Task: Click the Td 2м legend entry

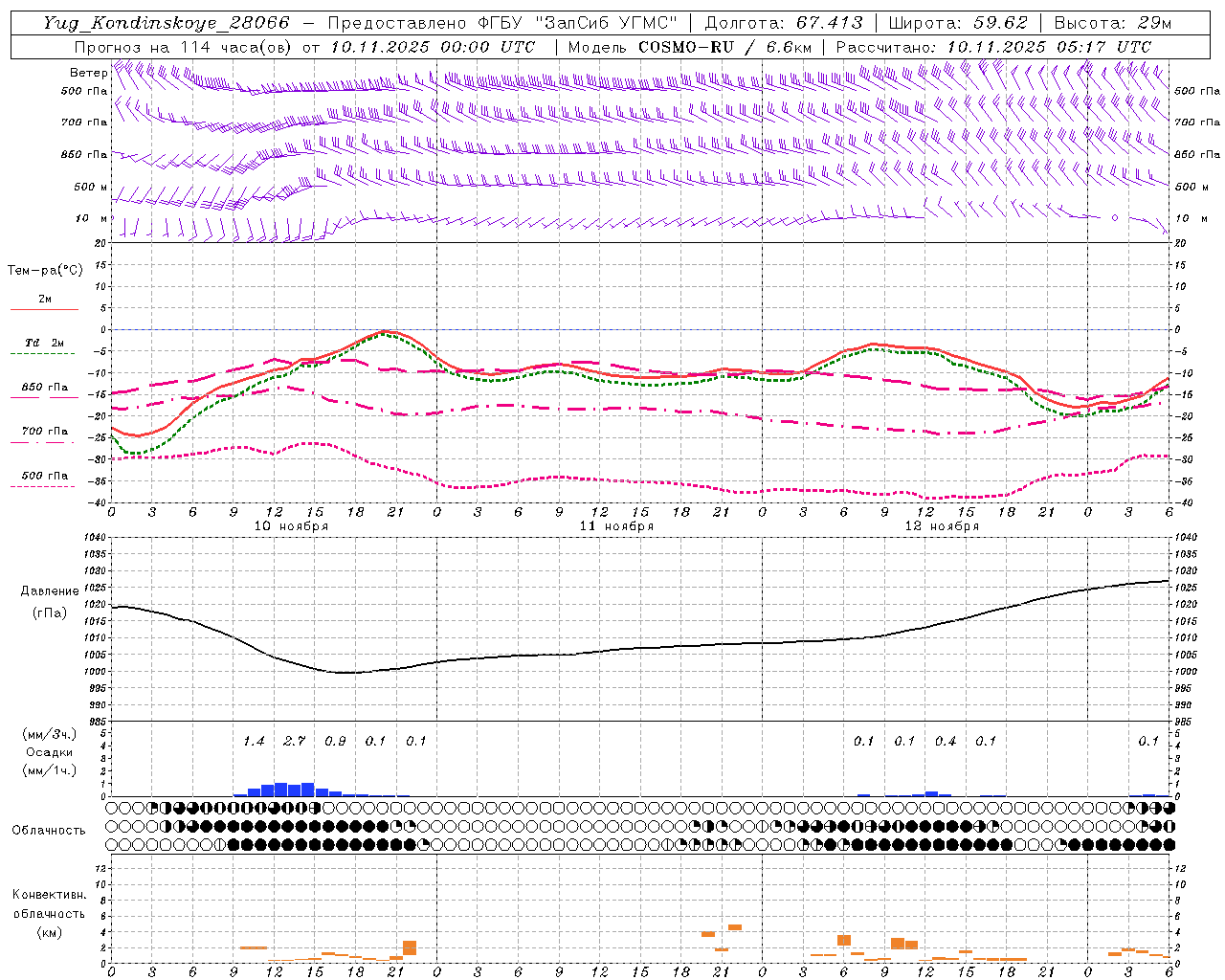Action: click(45, 343)
